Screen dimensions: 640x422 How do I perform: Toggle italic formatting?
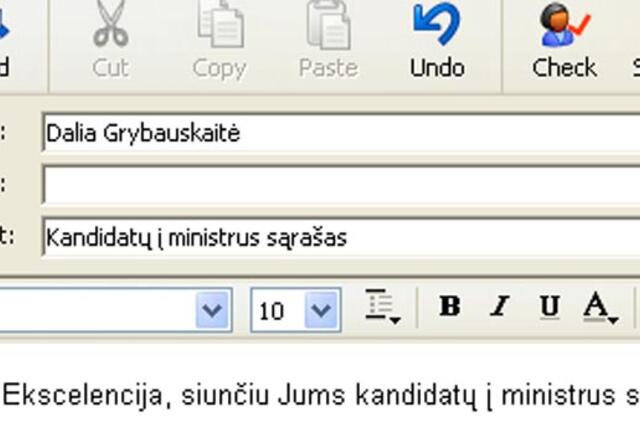500,306
